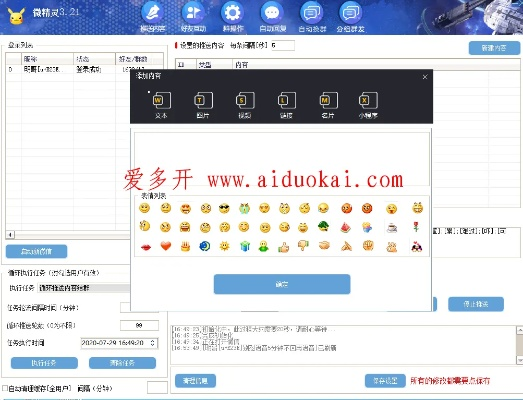Insert the coffee cup emoji

pos(391,228)
